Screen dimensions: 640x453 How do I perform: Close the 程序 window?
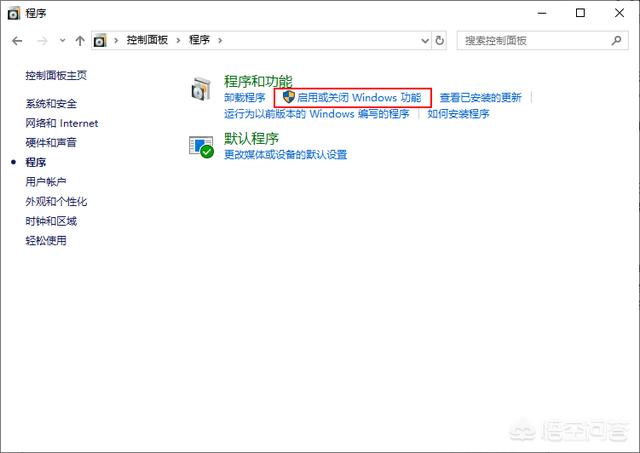point(619,13)
